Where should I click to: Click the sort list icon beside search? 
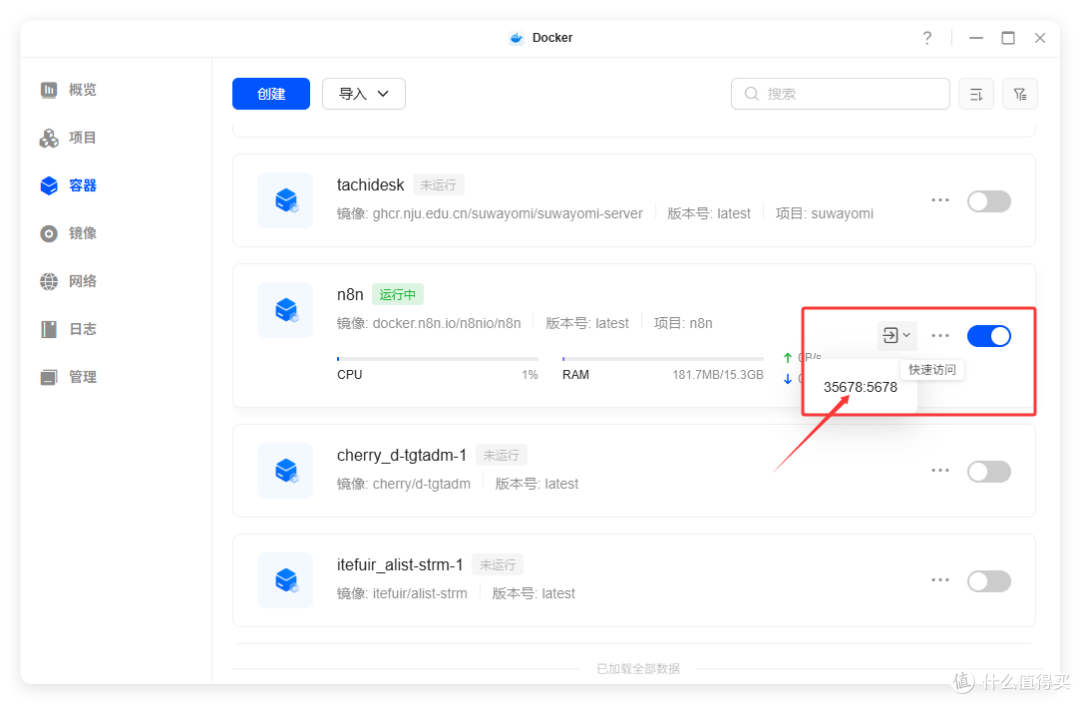pyautogui.click(x=976, y=94)
